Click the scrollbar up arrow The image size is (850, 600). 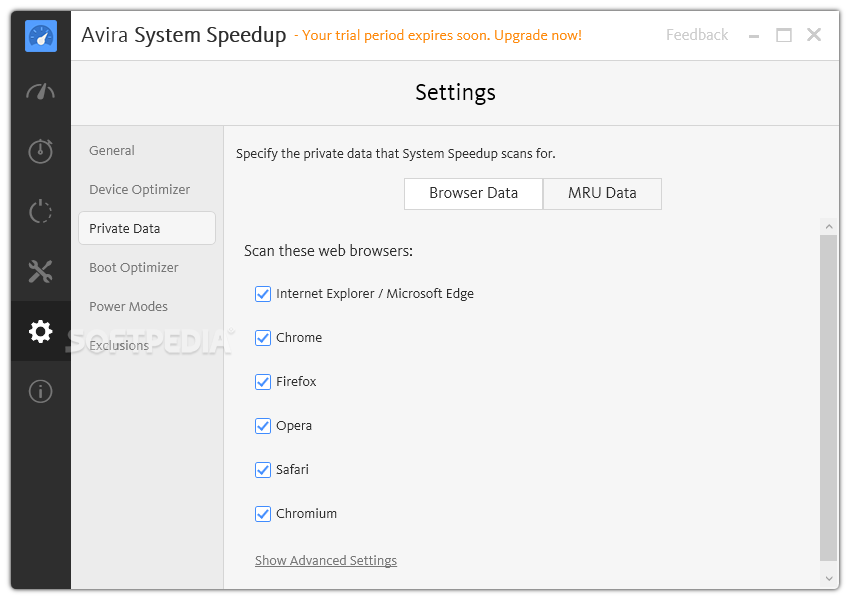tap(829, 227)
